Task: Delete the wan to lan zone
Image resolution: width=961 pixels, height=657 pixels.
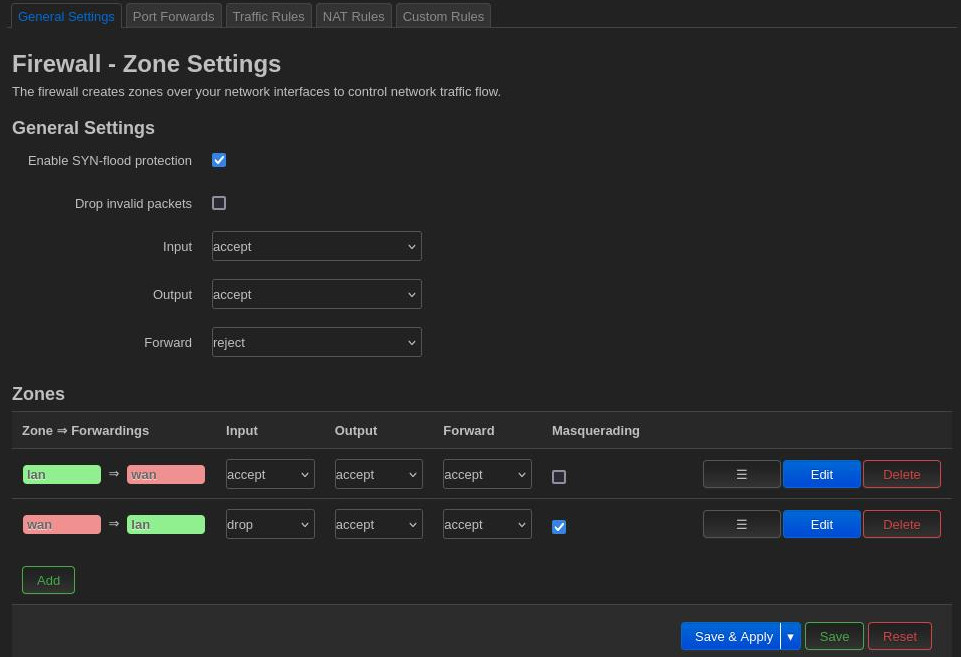Action: (x=901, y=524)
